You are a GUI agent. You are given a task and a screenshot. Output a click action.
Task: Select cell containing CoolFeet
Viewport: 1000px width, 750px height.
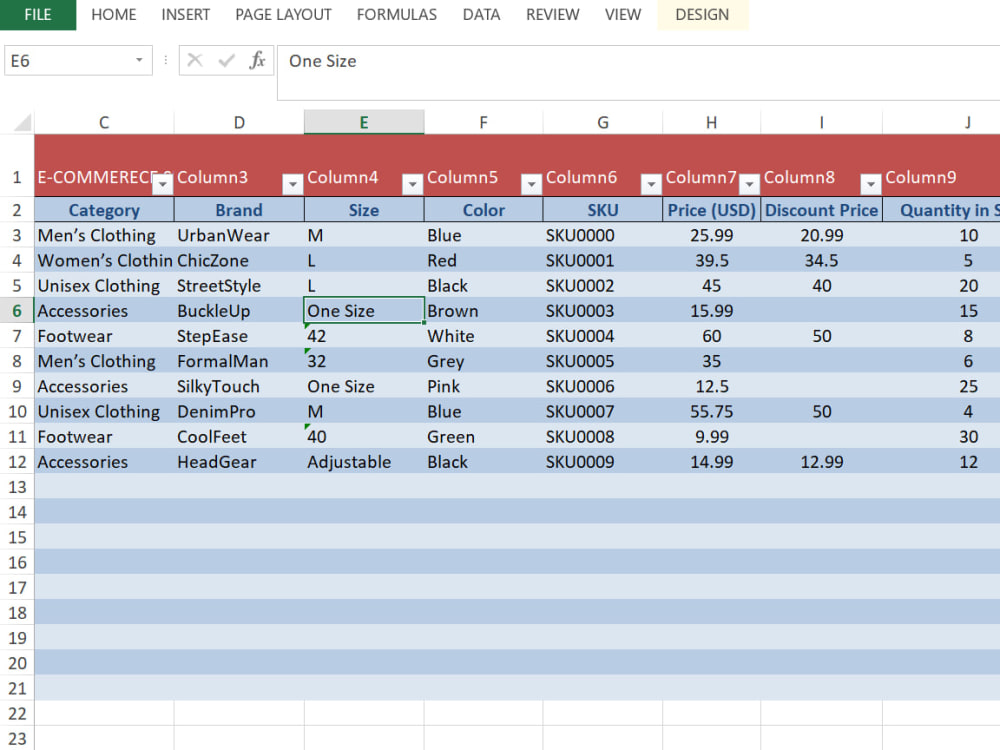click(x=239, y=437)
